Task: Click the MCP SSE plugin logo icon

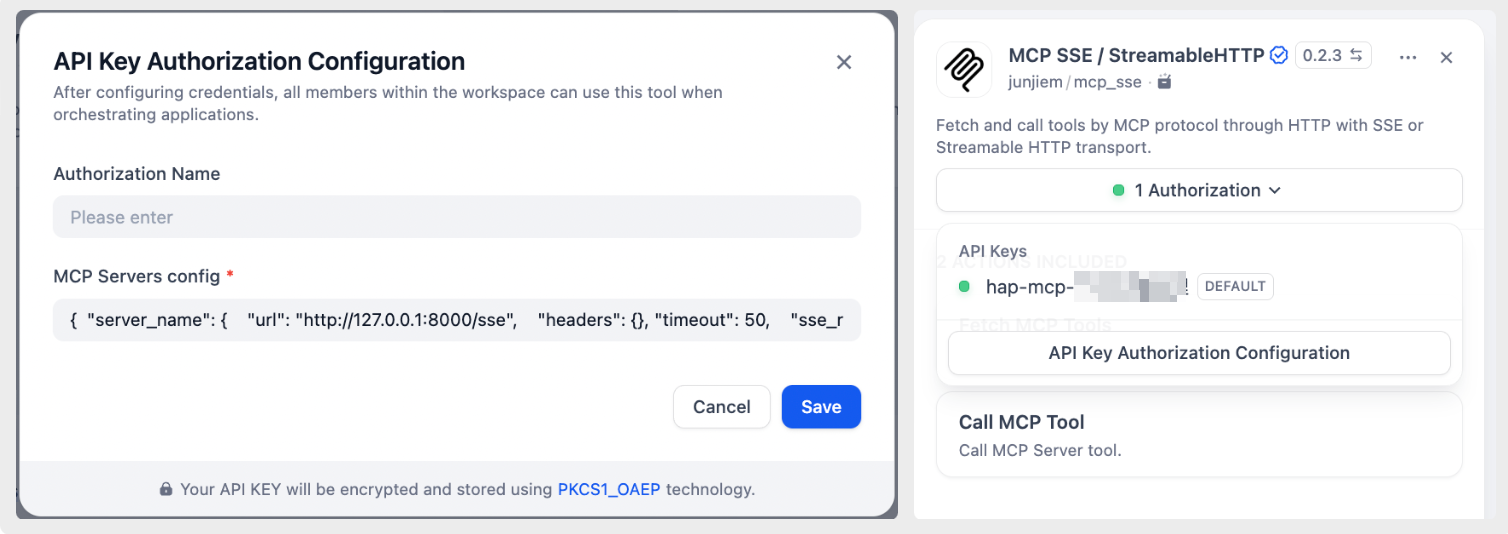Action: 964,69
